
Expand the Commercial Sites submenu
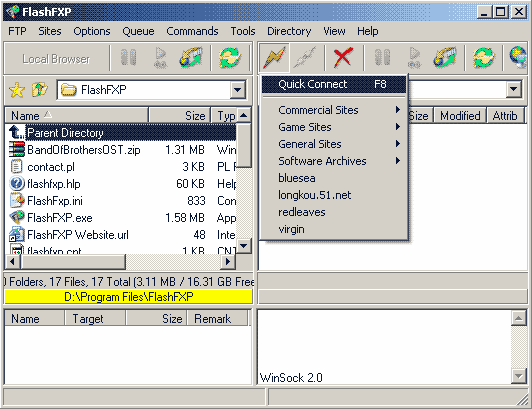tap(334, 110)
